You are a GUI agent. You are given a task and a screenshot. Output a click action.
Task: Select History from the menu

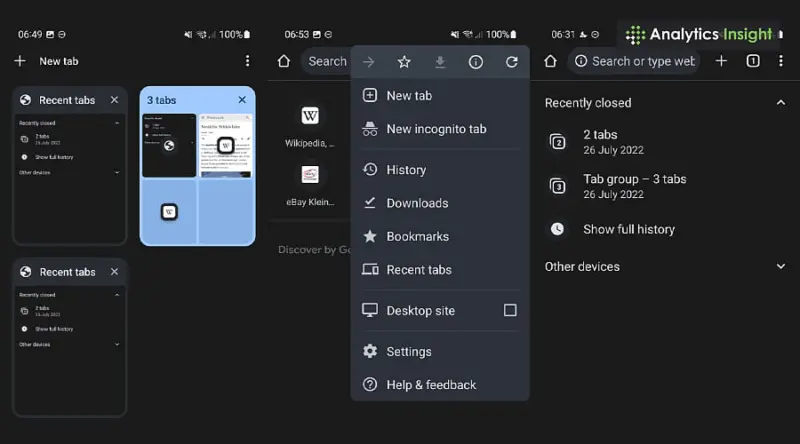406,170
